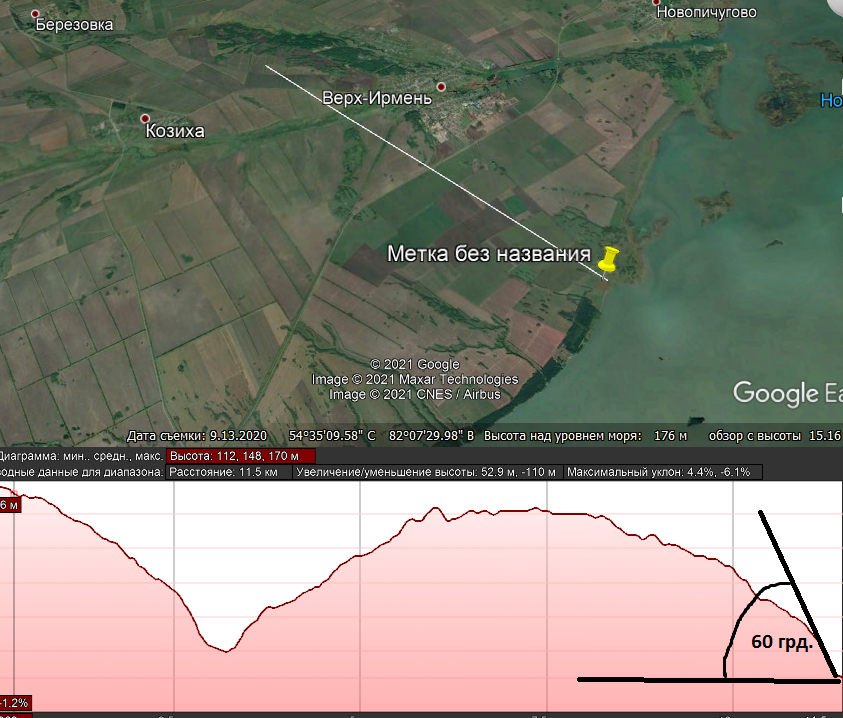Click the Верх-Ирмень town marker dot
The image size is (843, 718).
click(x=441, y=86)
